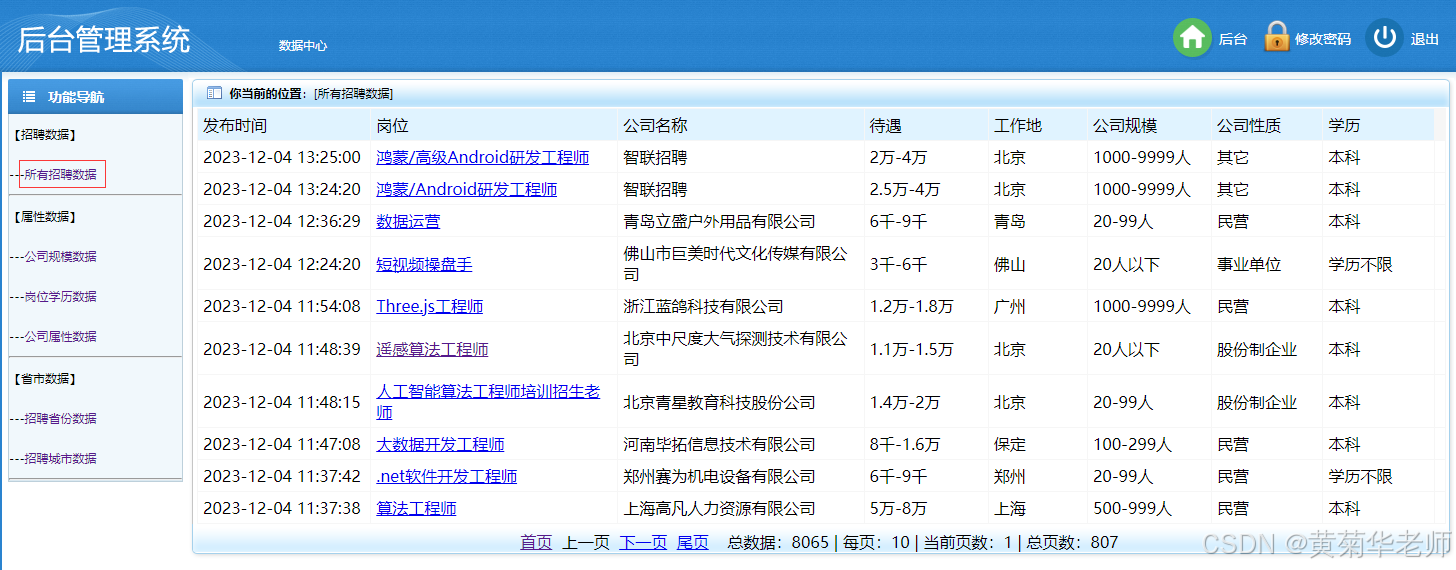Image resolution: width=1456 pixels, height=570 pixels.
Task: Click the 退出 logout link
Action: coord(1425,39)
